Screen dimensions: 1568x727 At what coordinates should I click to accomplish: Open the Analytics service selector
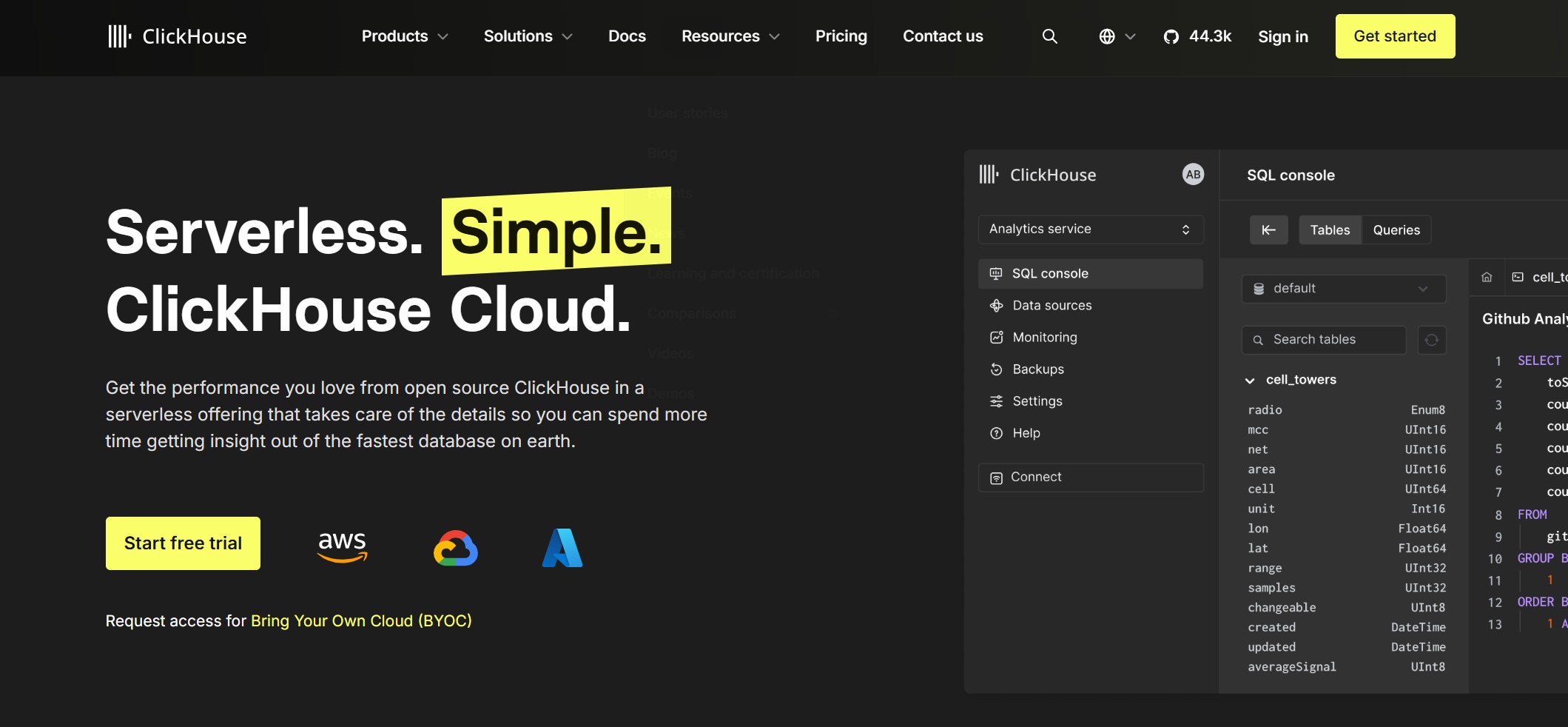coord(1090,229)
